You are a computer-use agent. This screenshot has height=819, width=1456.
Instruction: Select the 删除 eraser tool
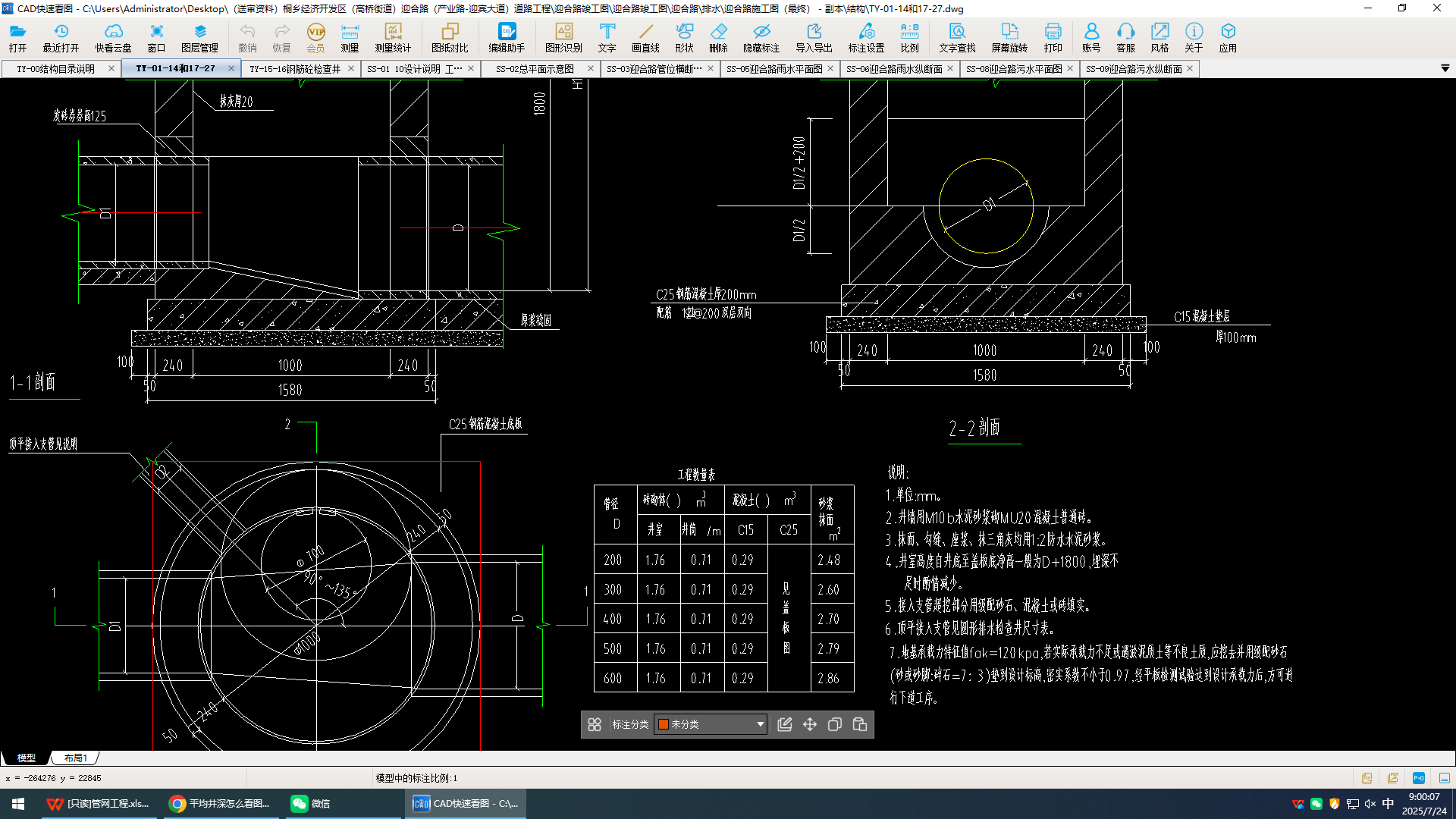point(718,38)
